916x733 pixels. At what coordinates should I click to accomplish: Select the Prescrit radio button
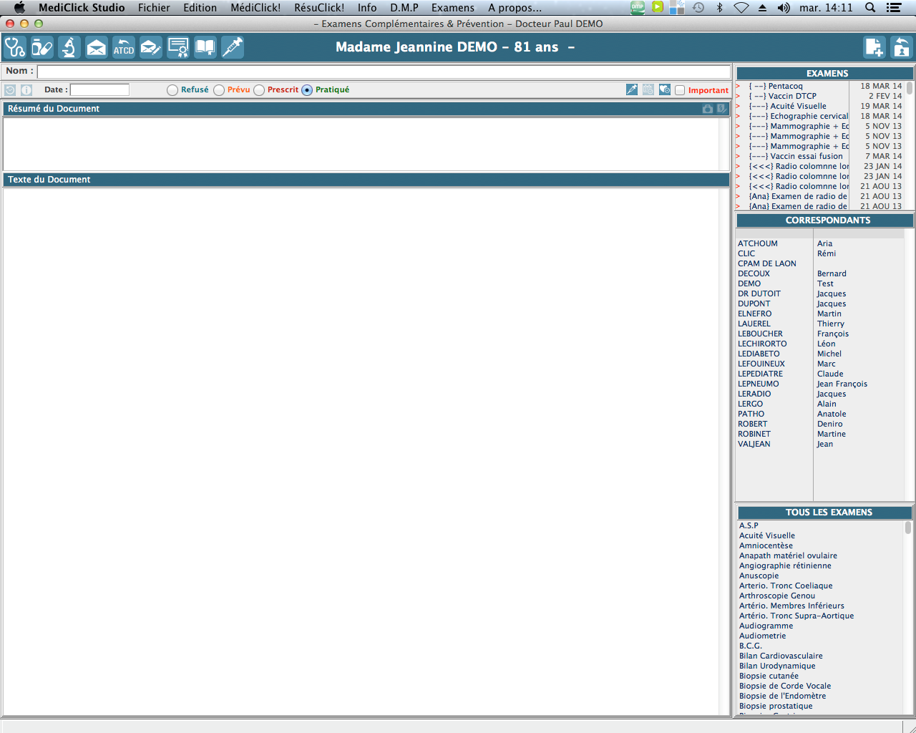(259, 90)
